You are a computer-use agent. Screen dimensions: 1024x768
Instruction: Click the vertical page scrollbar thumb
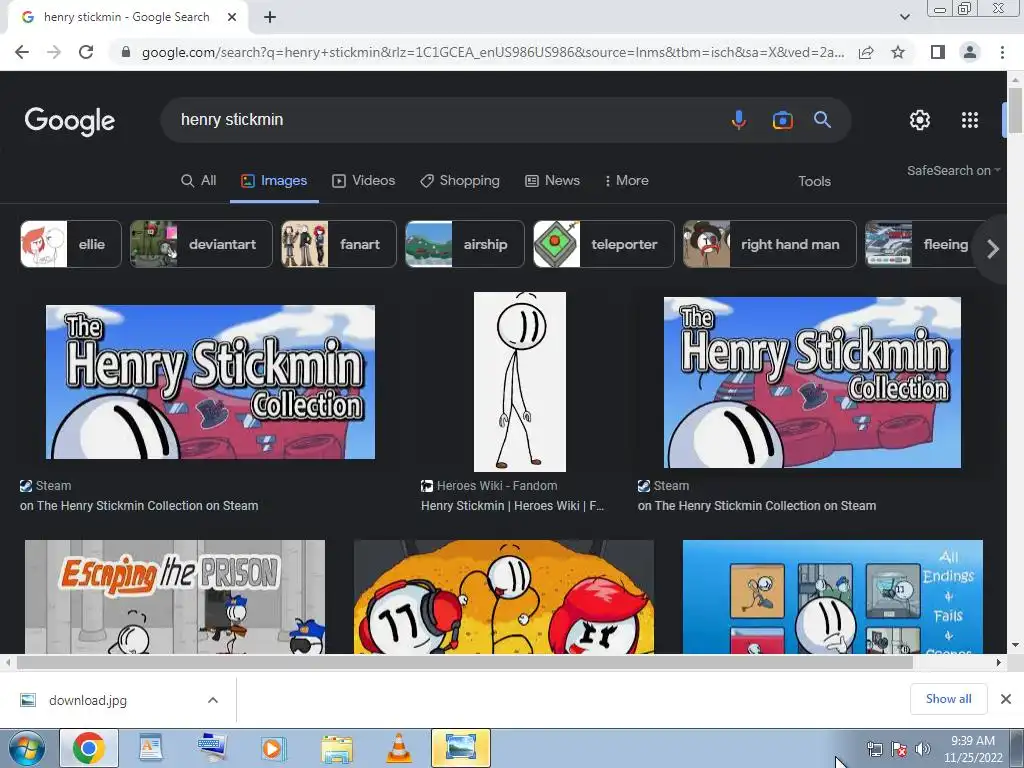coord(1015,111)
